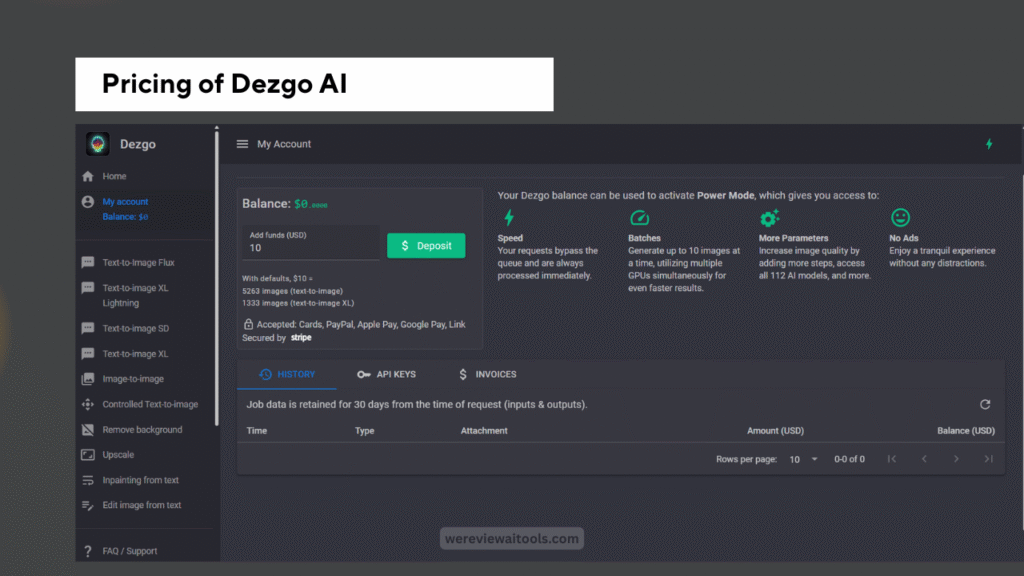Click the Text-to-image SD sidebar icon
Screen dimensions: 1024x576
[x=88, y=328]
